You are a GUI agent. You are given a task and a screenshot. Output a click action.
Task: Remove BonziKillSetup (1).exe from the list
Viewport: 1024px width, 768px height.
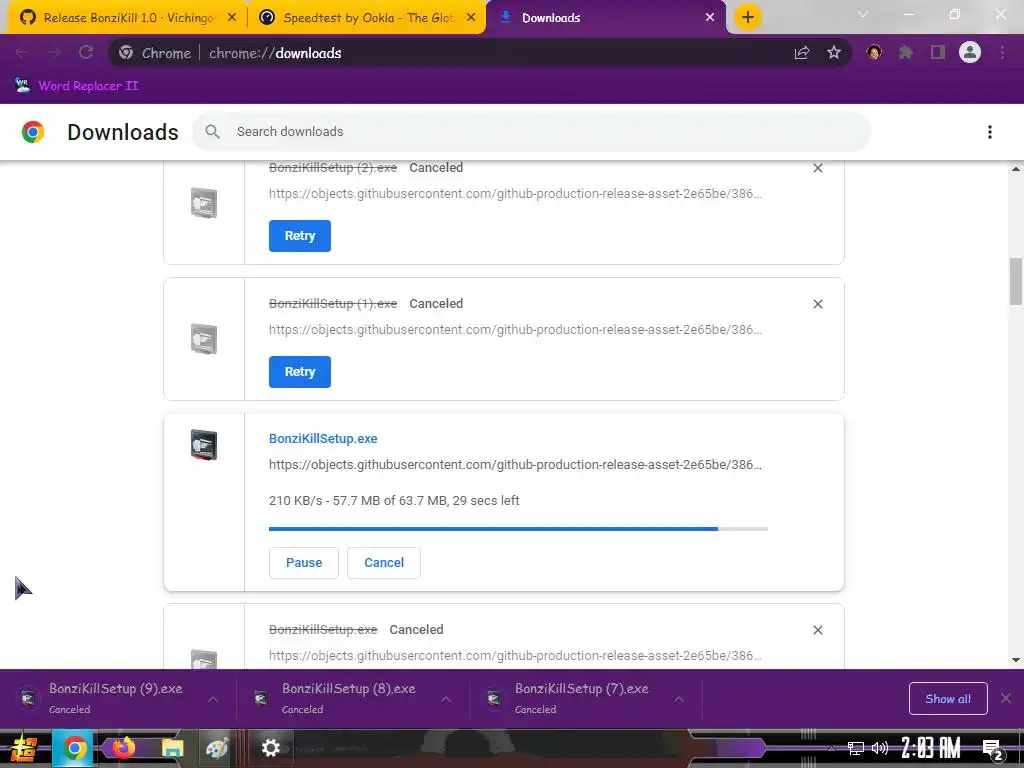[818, 304]
